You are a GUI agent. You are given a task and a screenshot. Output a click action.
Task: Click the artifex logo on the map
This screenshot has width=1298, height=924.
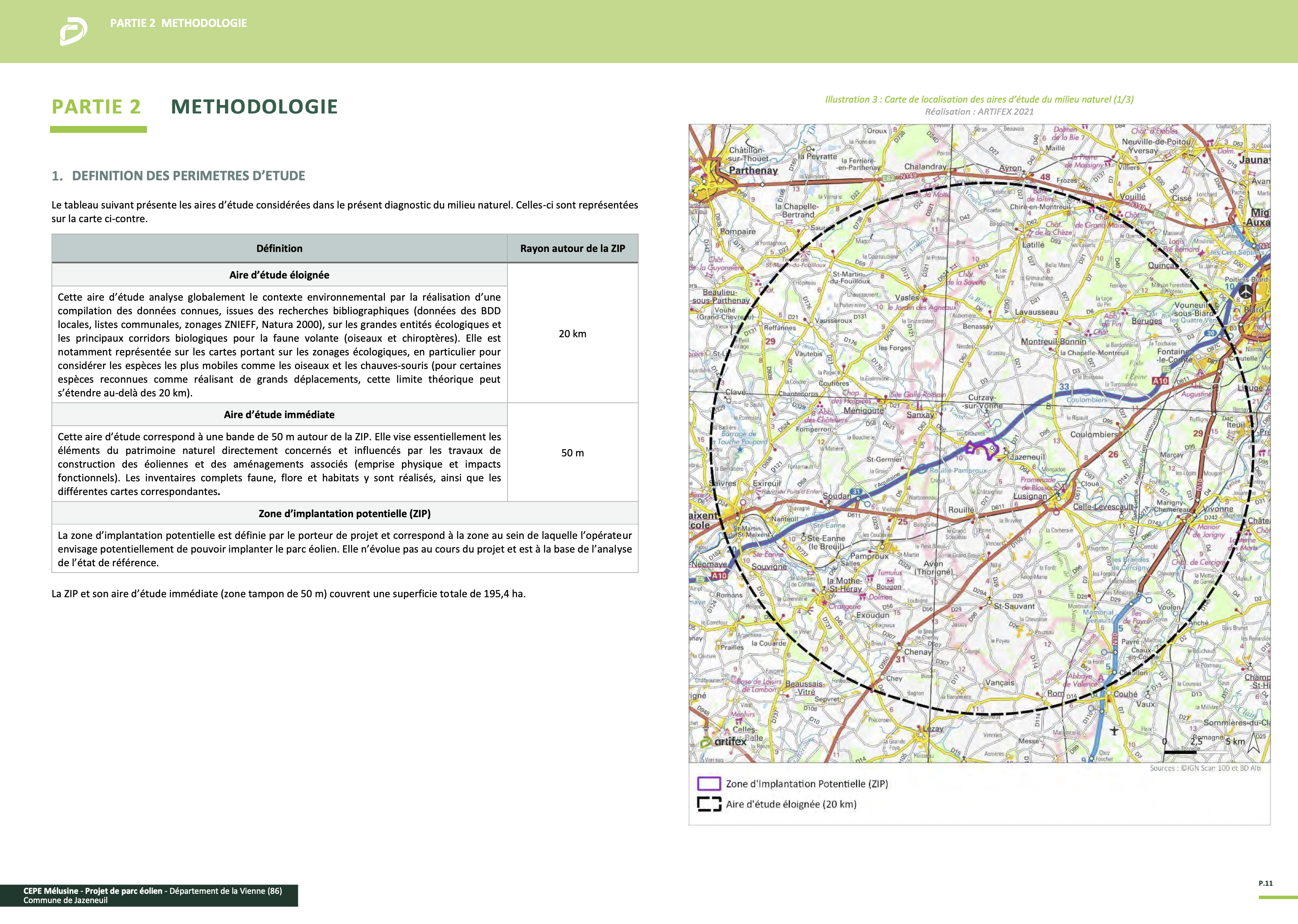coord(723,742)
